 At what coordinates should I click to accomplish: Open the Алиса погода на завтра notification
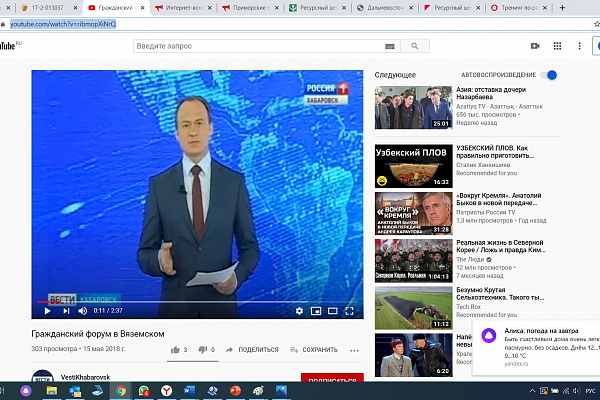[536, 348]
